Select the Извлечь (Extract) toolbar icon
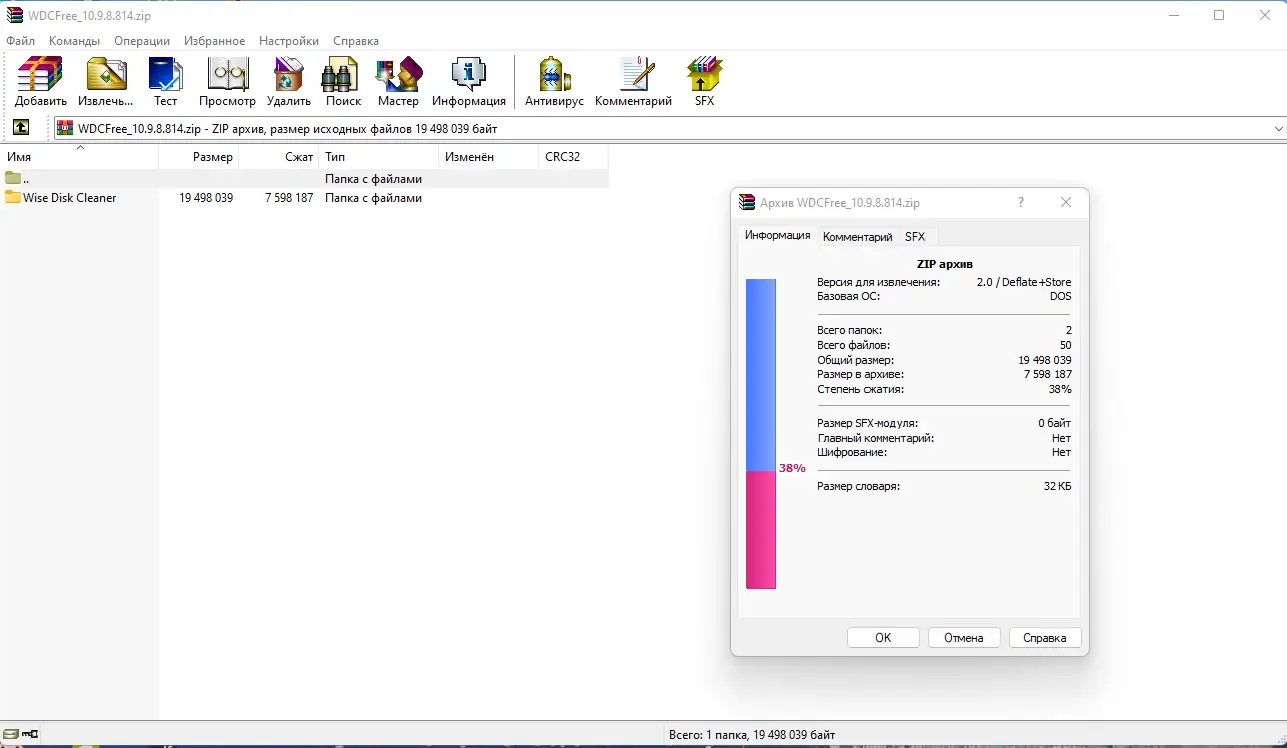 104,80
